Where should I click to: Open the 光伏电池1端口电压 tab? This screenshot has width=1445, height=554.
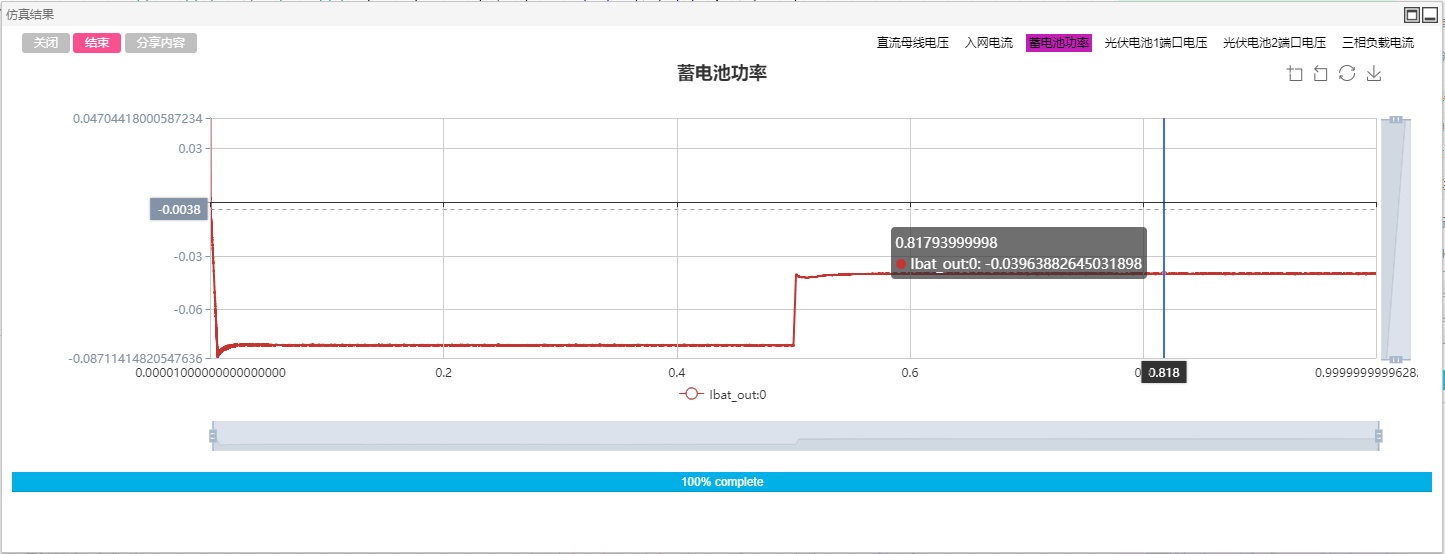[1156, 43]
